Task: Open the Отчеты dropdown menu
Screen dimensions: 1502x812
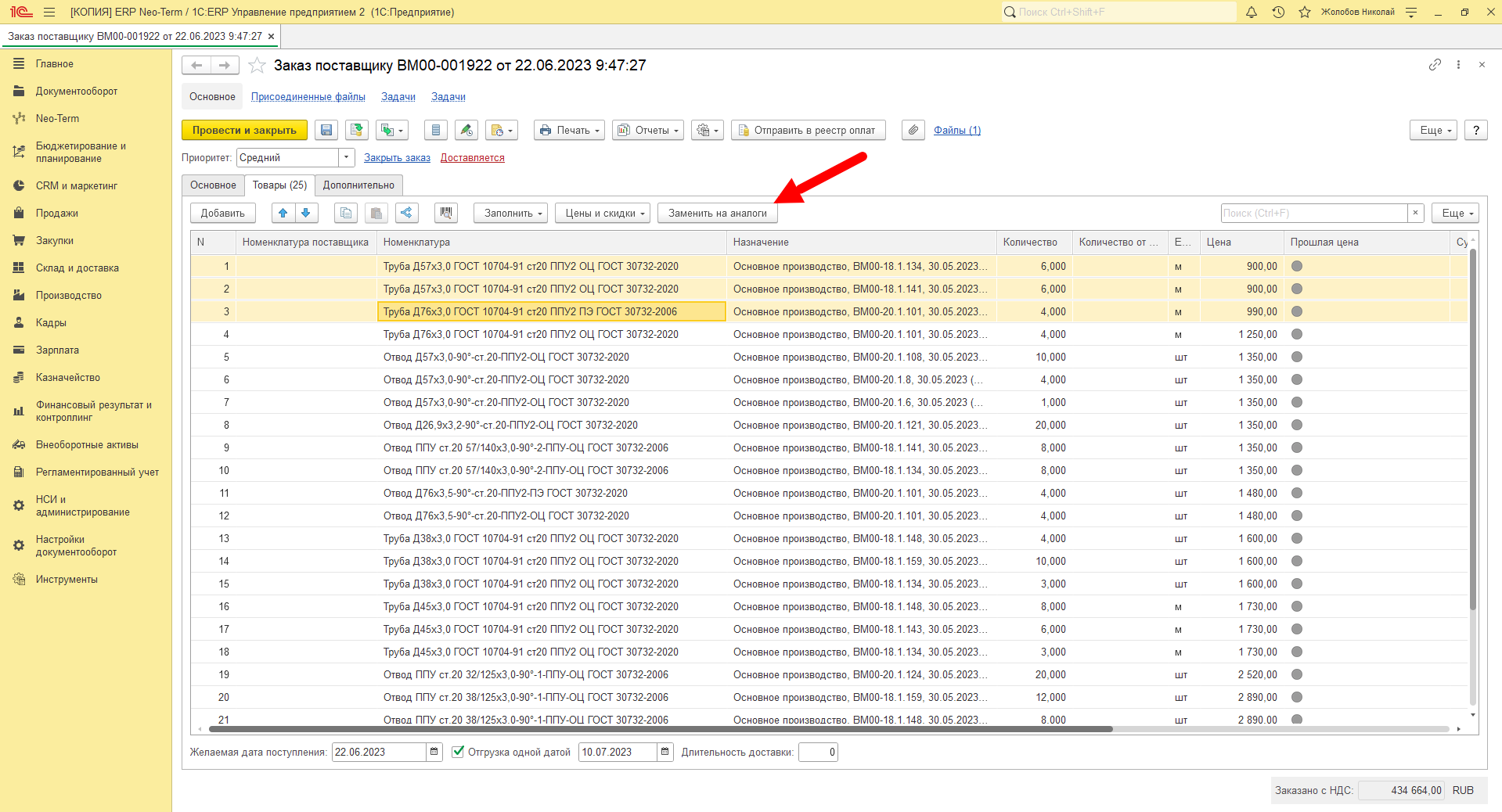Action: coord(648,130)
